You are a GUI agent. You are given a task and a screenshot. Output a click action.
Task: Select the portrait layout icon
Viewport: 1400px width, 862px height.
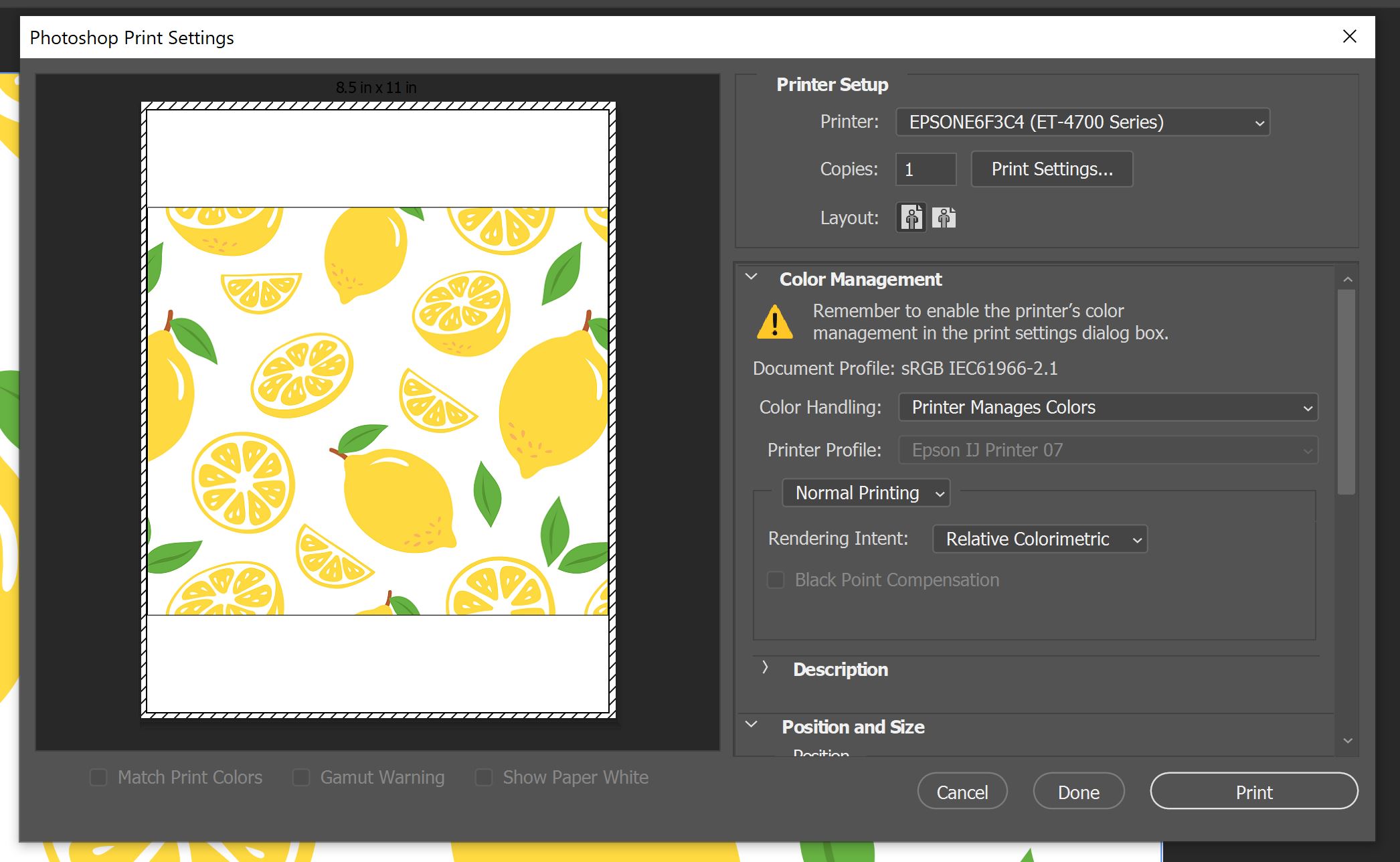pyautogui.click(x=910, y=218)
